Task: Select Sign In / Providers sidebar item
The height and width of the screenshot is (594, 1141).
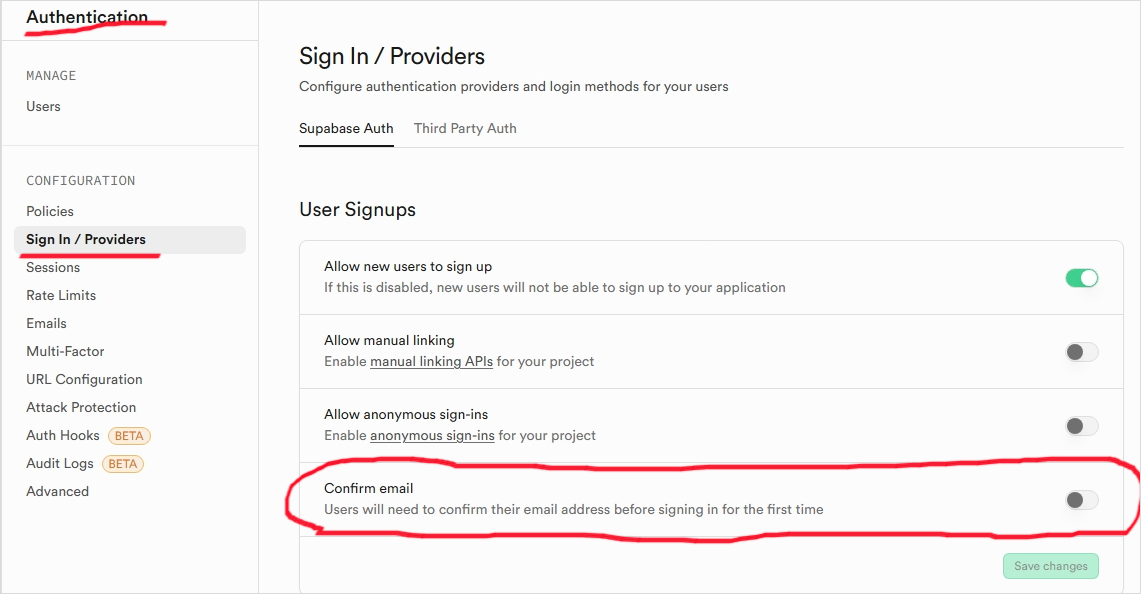Action: point(86,239)
